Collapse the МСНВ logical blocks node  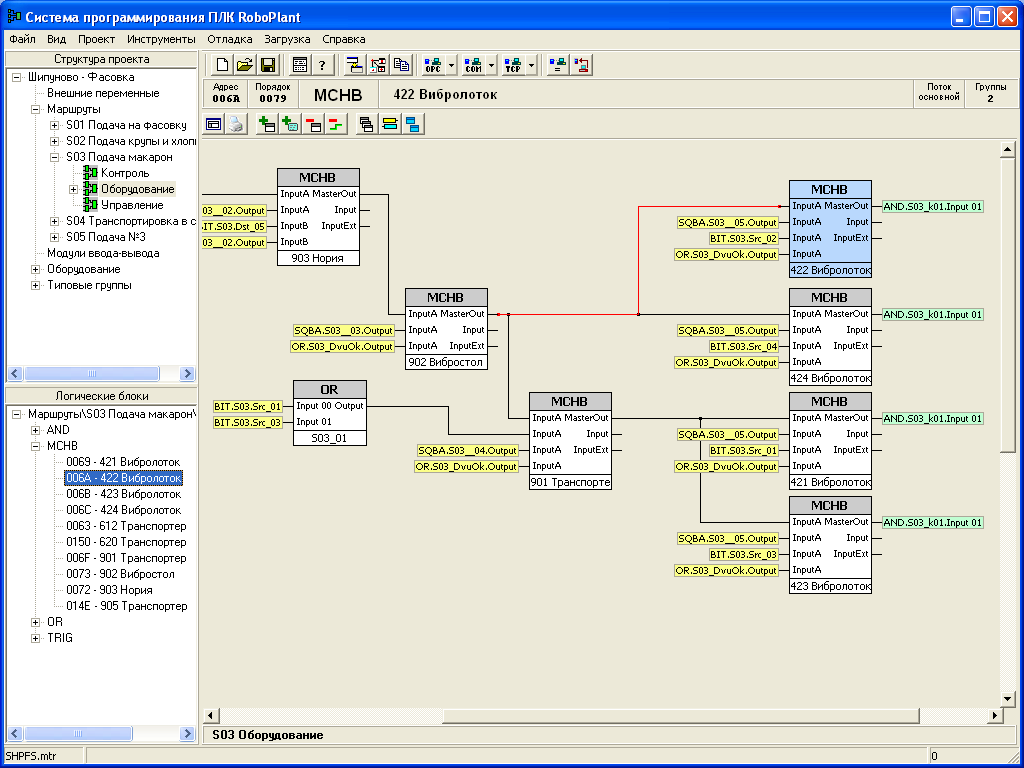(37, 446)
